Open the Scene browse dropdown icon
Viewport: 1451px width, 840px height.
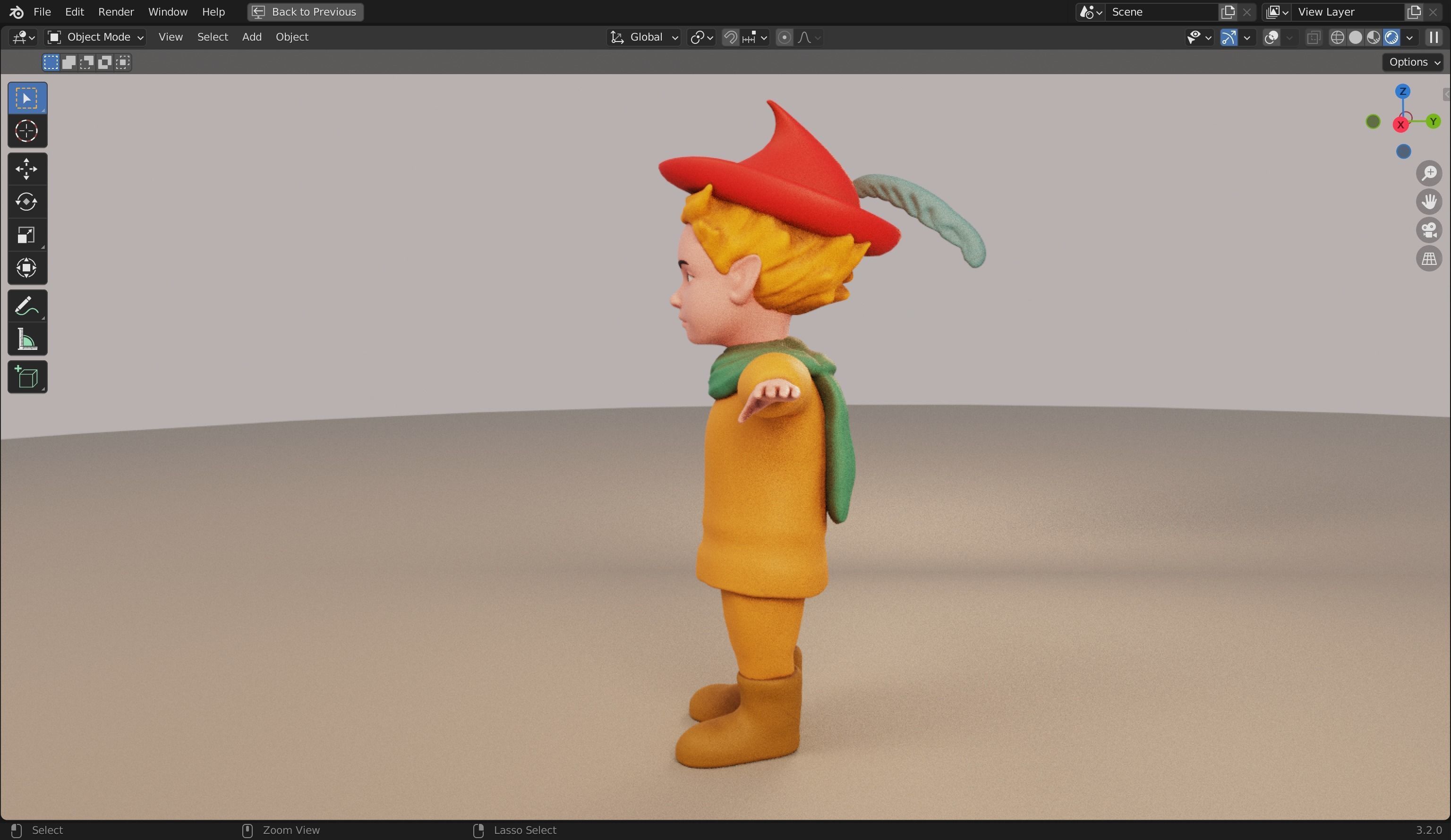click(x=1090, y=12)
